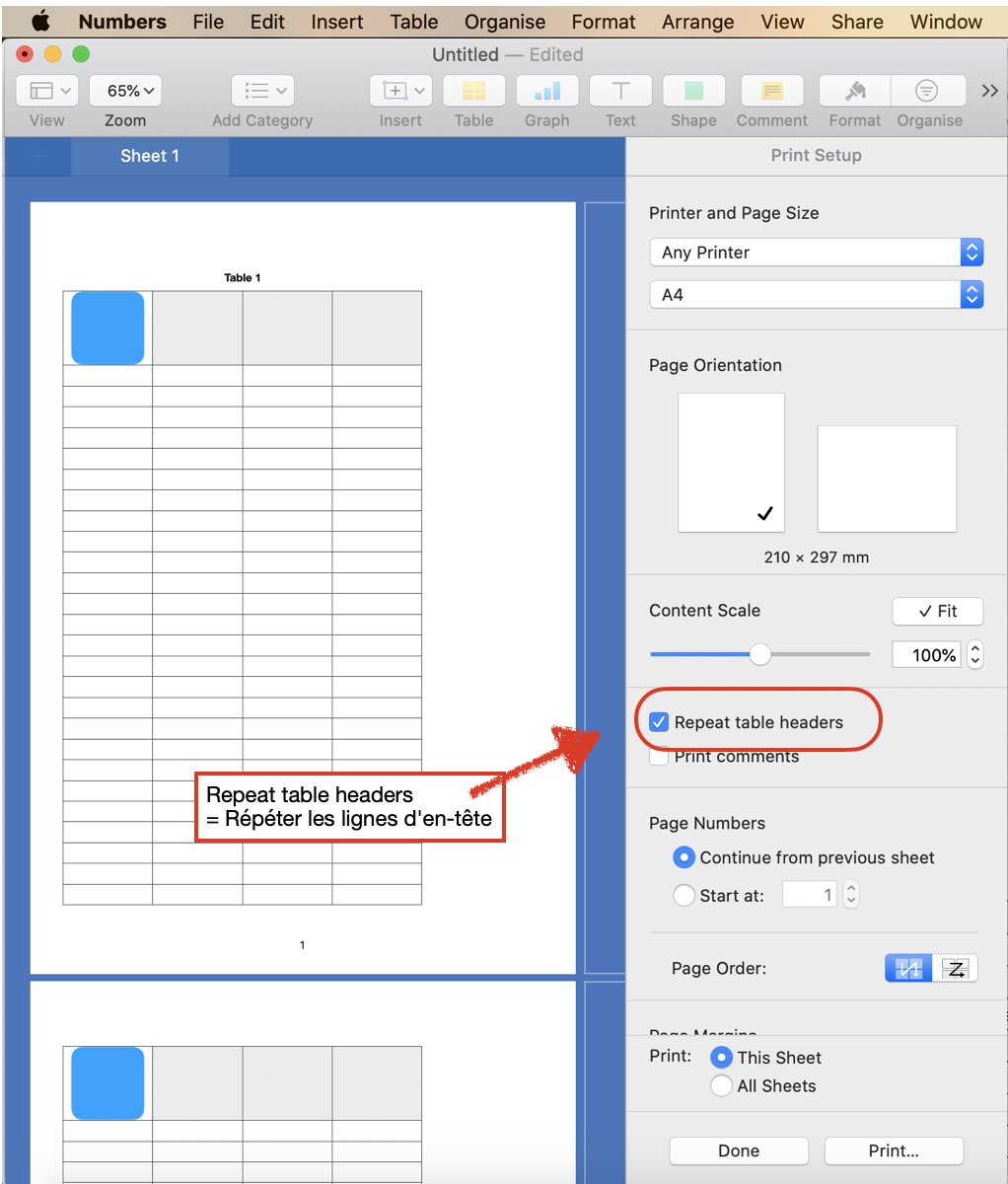Open the Any Printer dropdown
1008x1184 pixels.
817,253
